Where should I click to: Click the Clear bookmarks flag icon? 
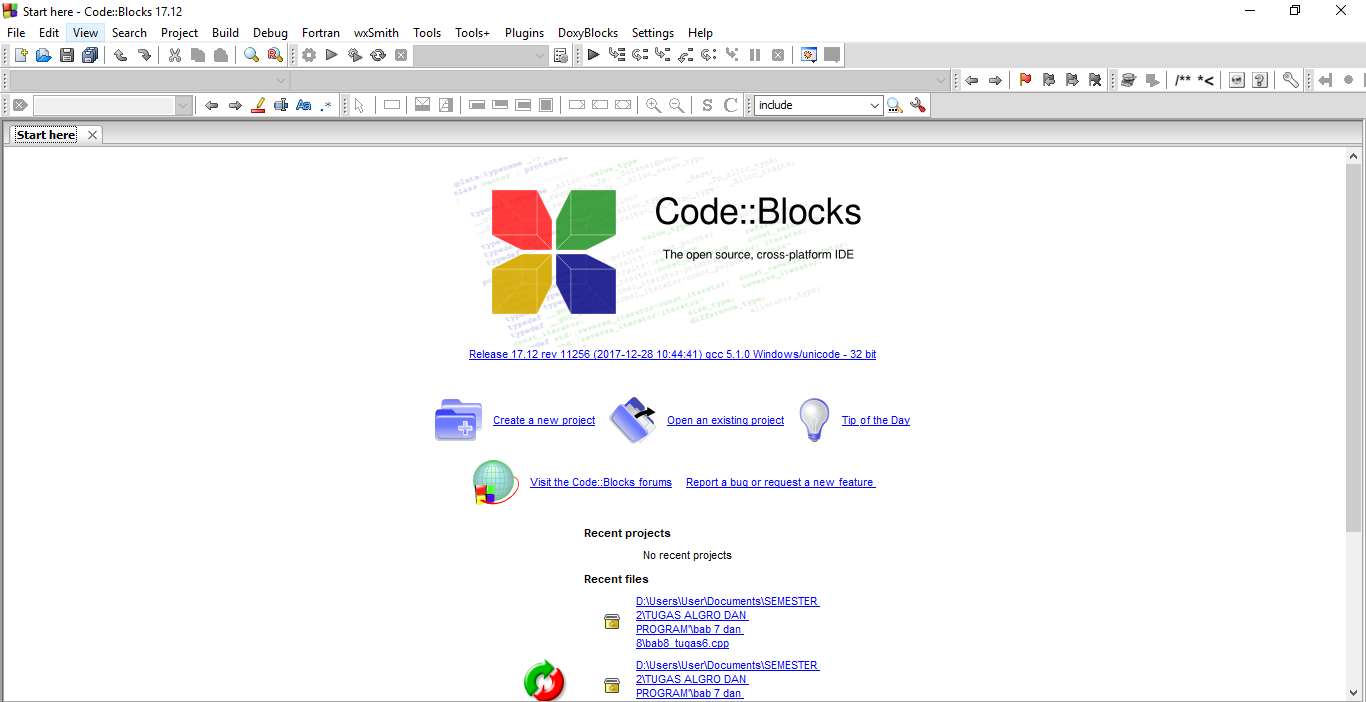click(x=1095, y=80)
